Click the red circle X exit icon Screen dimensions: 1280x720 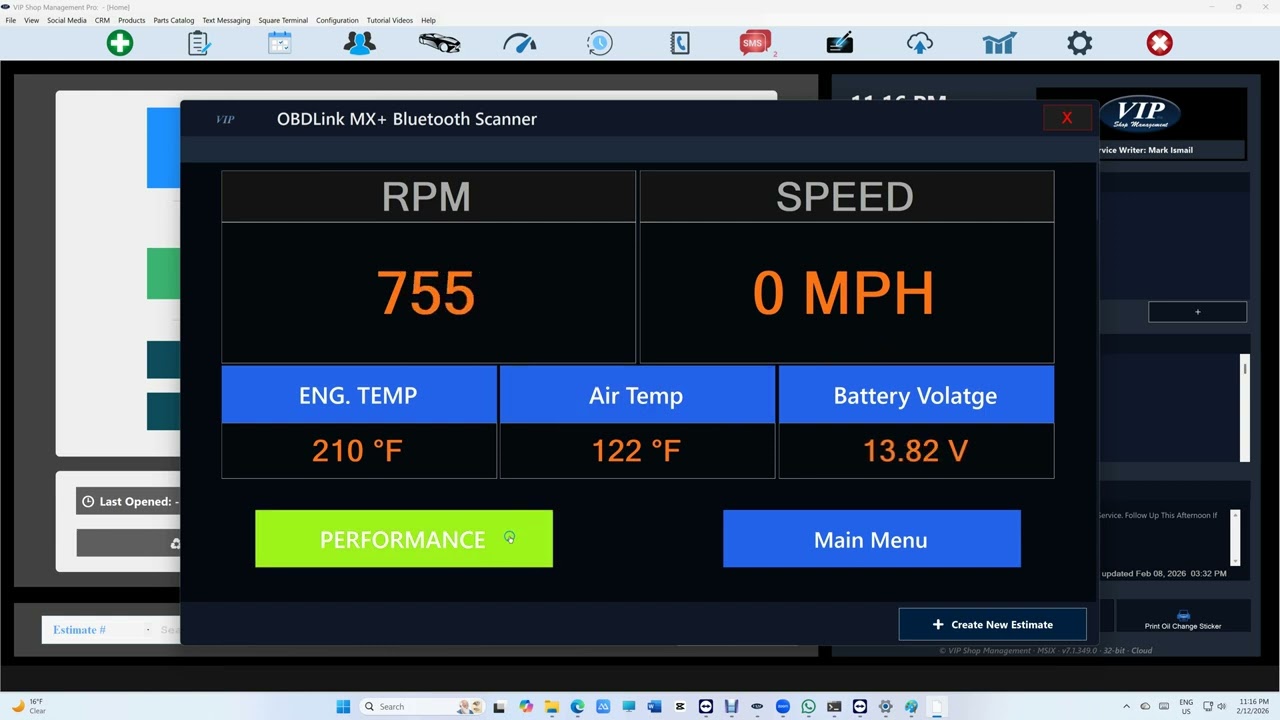[x=1160, y=43]
